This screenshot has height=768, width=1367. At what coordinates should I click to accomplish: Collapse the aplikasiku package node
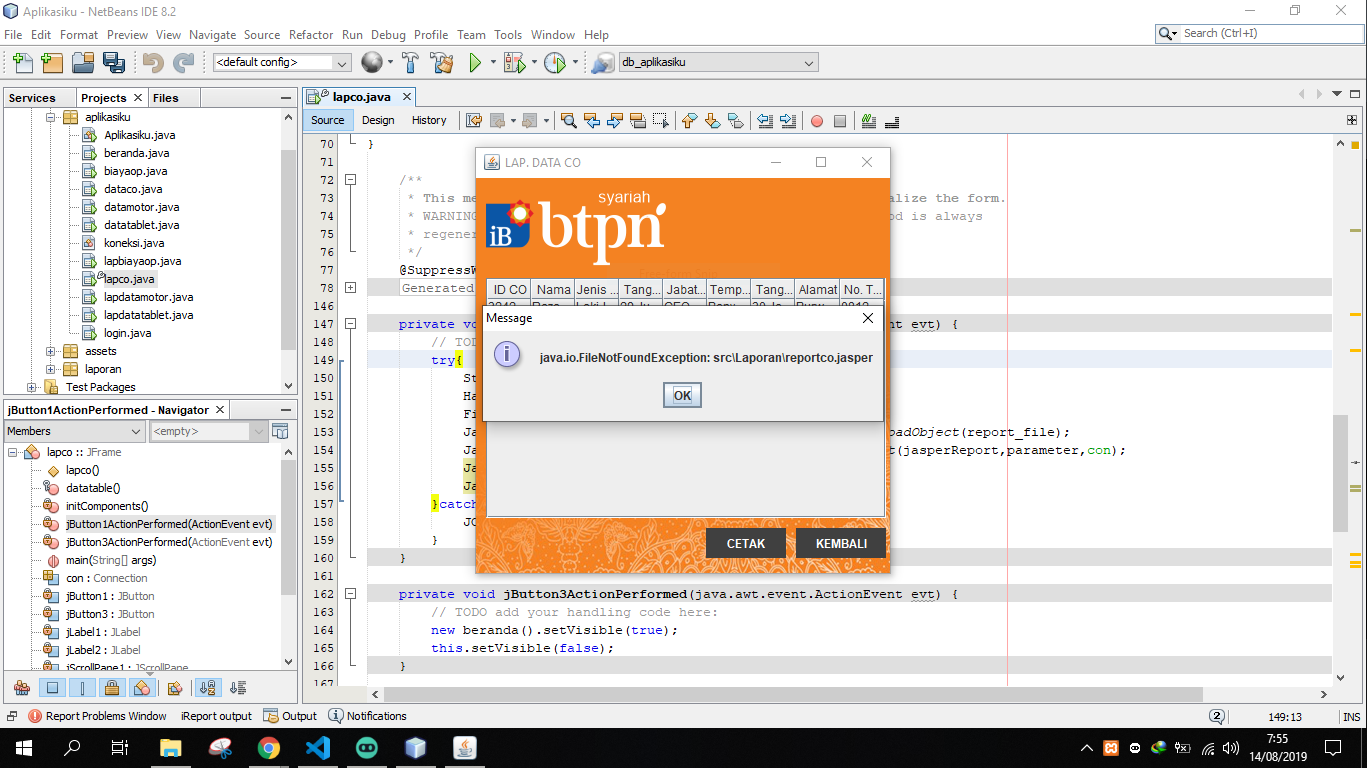(51, 117)
